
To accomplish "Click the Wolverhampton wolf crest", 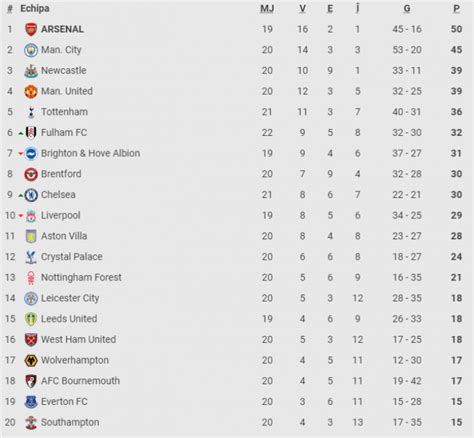I will tap(31, 360).
